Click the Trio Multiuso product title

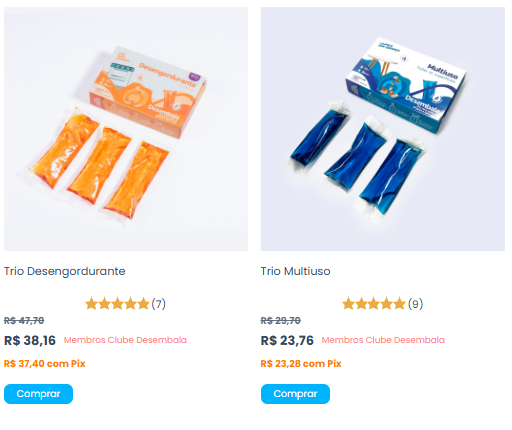click(295, 271)
